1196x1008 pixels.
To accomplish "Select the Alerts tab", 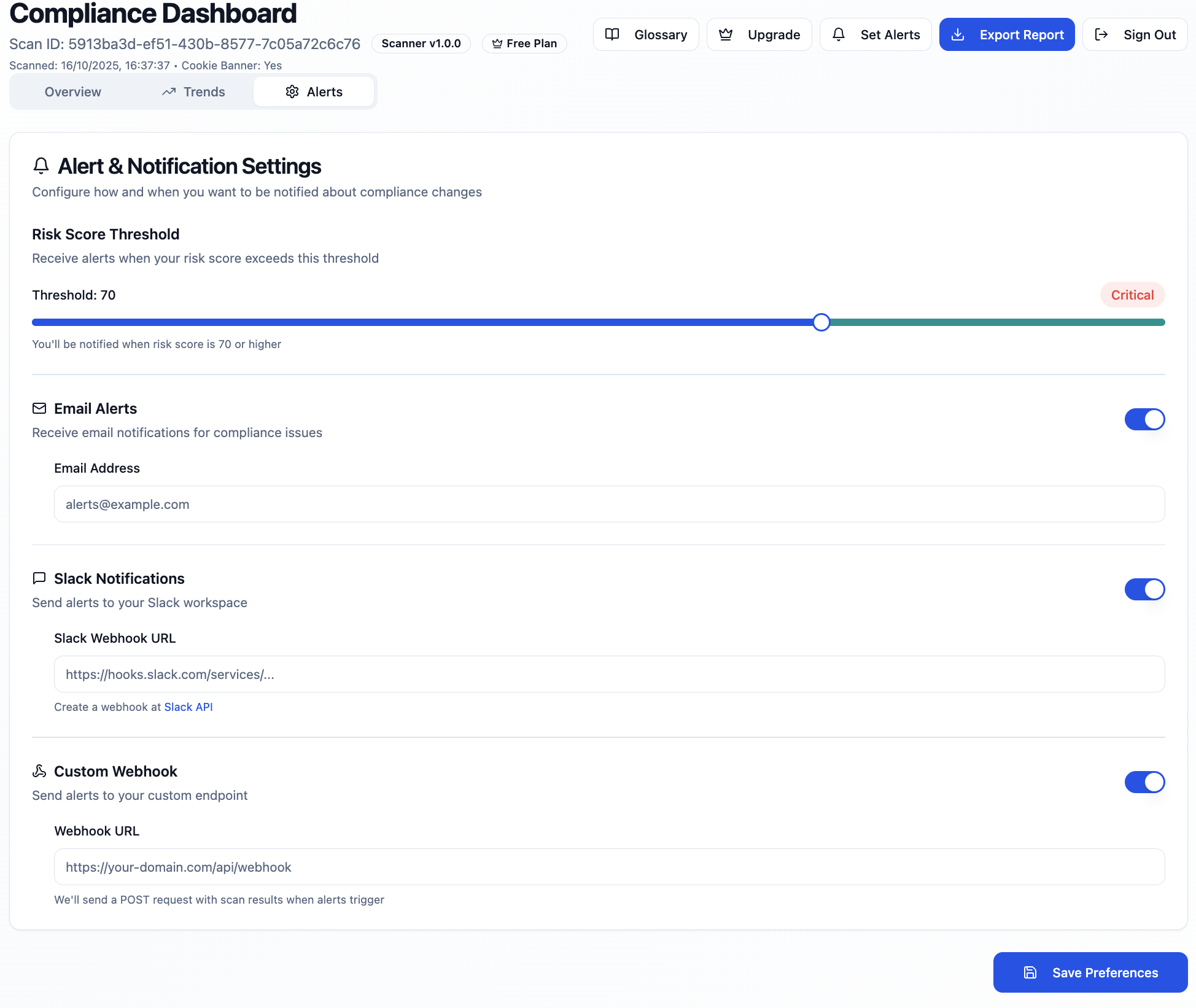I will coord(314,91).
